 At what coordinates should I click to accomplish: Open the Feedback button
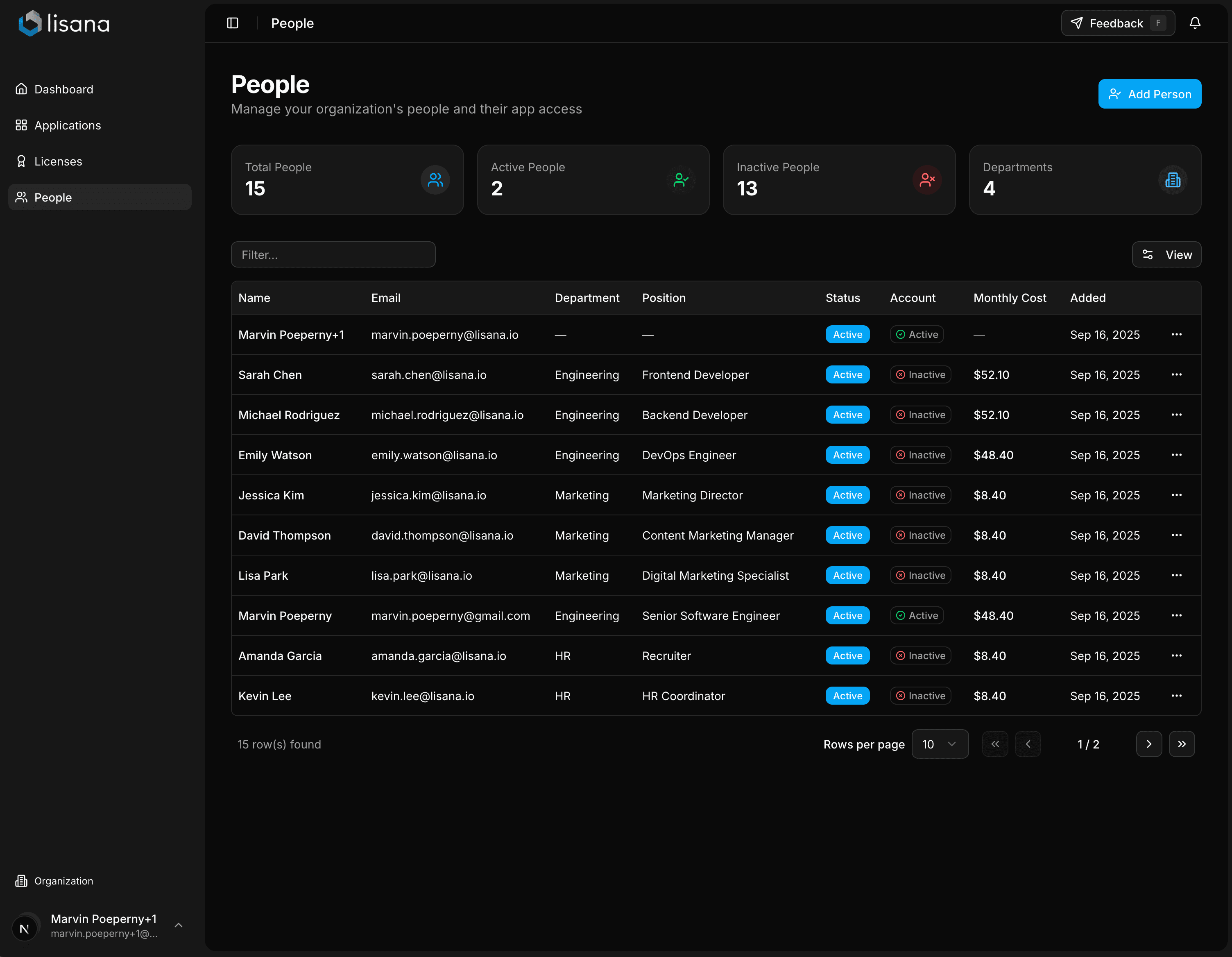coord(1118,23)
